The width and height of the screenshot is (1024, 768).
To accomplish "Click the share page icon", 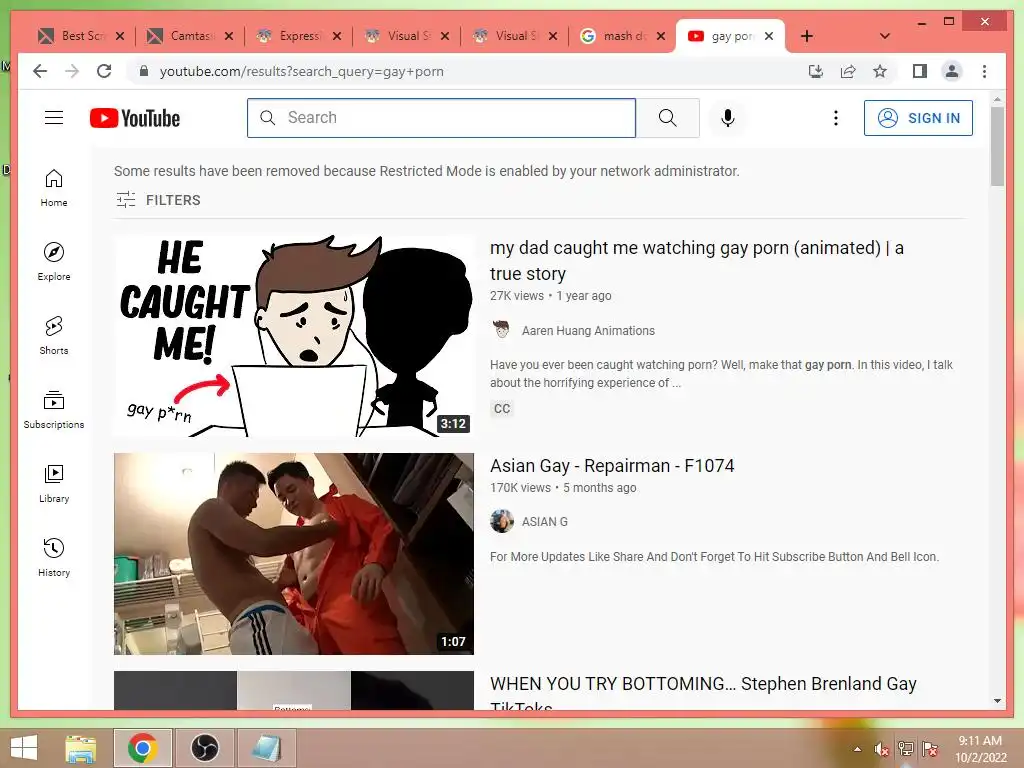I will point(848,71).
